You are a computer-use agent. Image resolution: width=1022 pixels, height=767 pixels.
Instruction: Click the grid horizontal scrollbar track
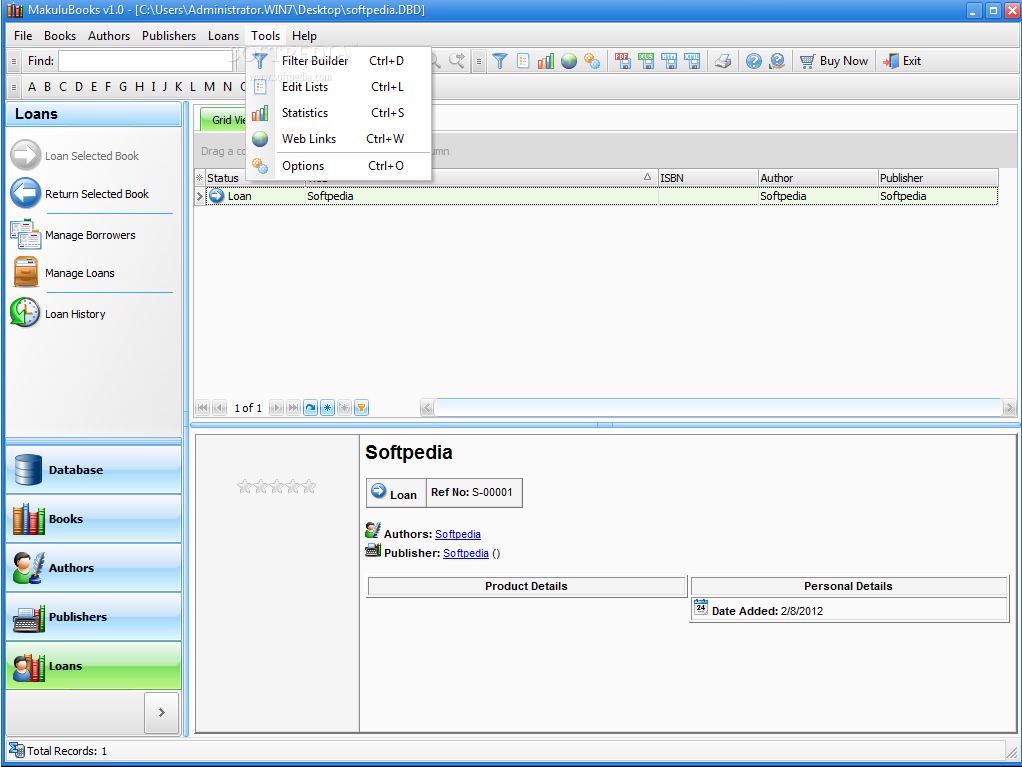coord(718,408)
